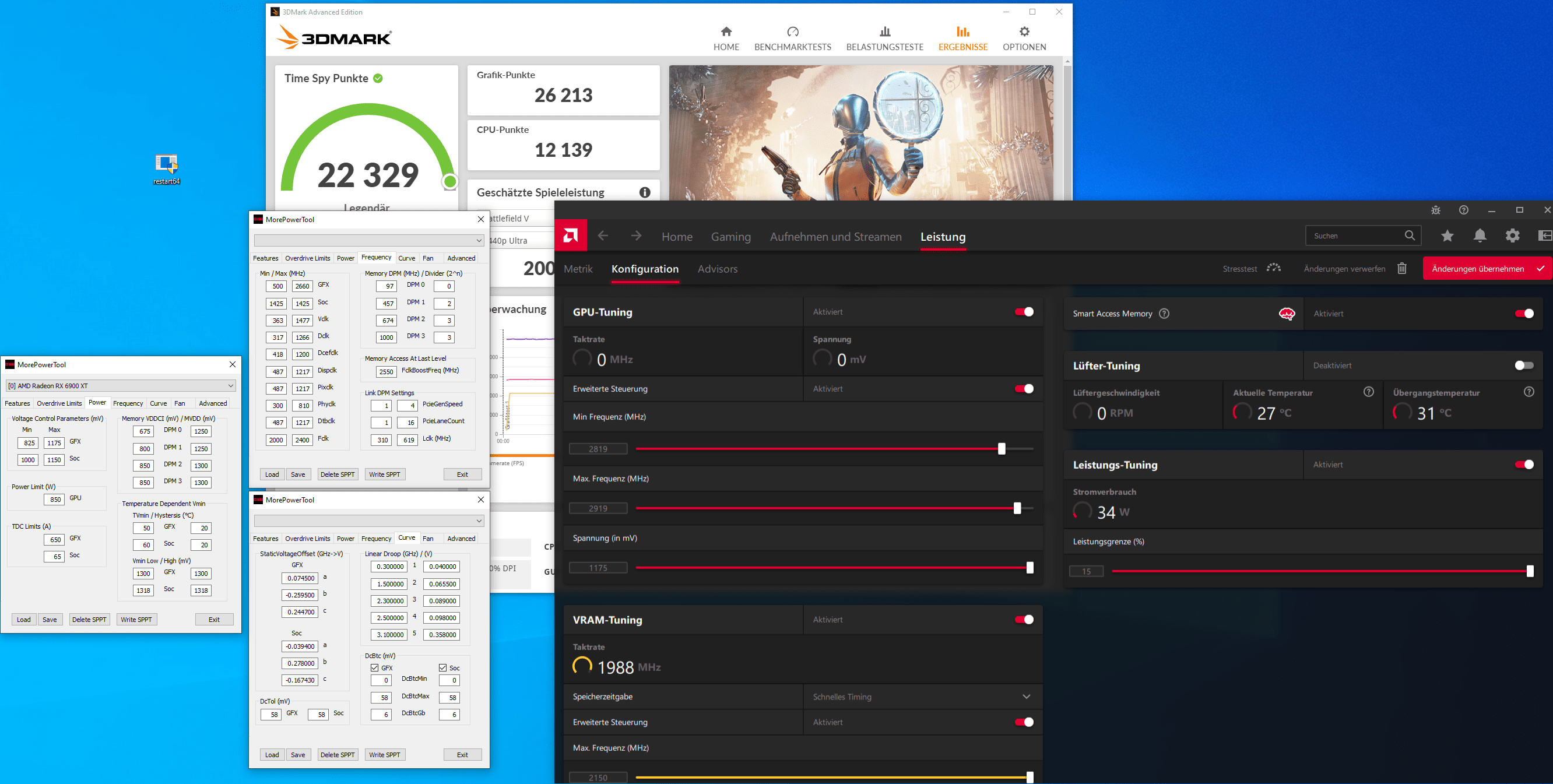Image resolution: width=1553 pixels, height=784 pixels.
Task: Open Aktuelle Temperatur help icon
Action: pyautogui.click(x=1369, y=392)
